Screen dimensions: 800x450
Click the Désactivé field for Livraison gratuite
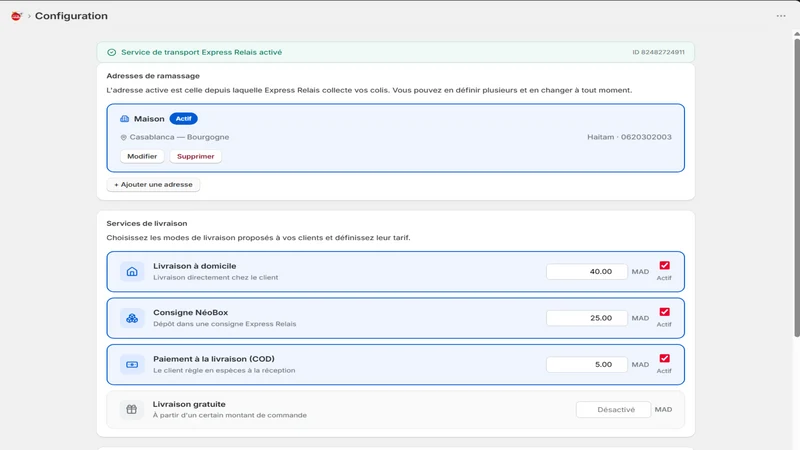coord(614,409)
